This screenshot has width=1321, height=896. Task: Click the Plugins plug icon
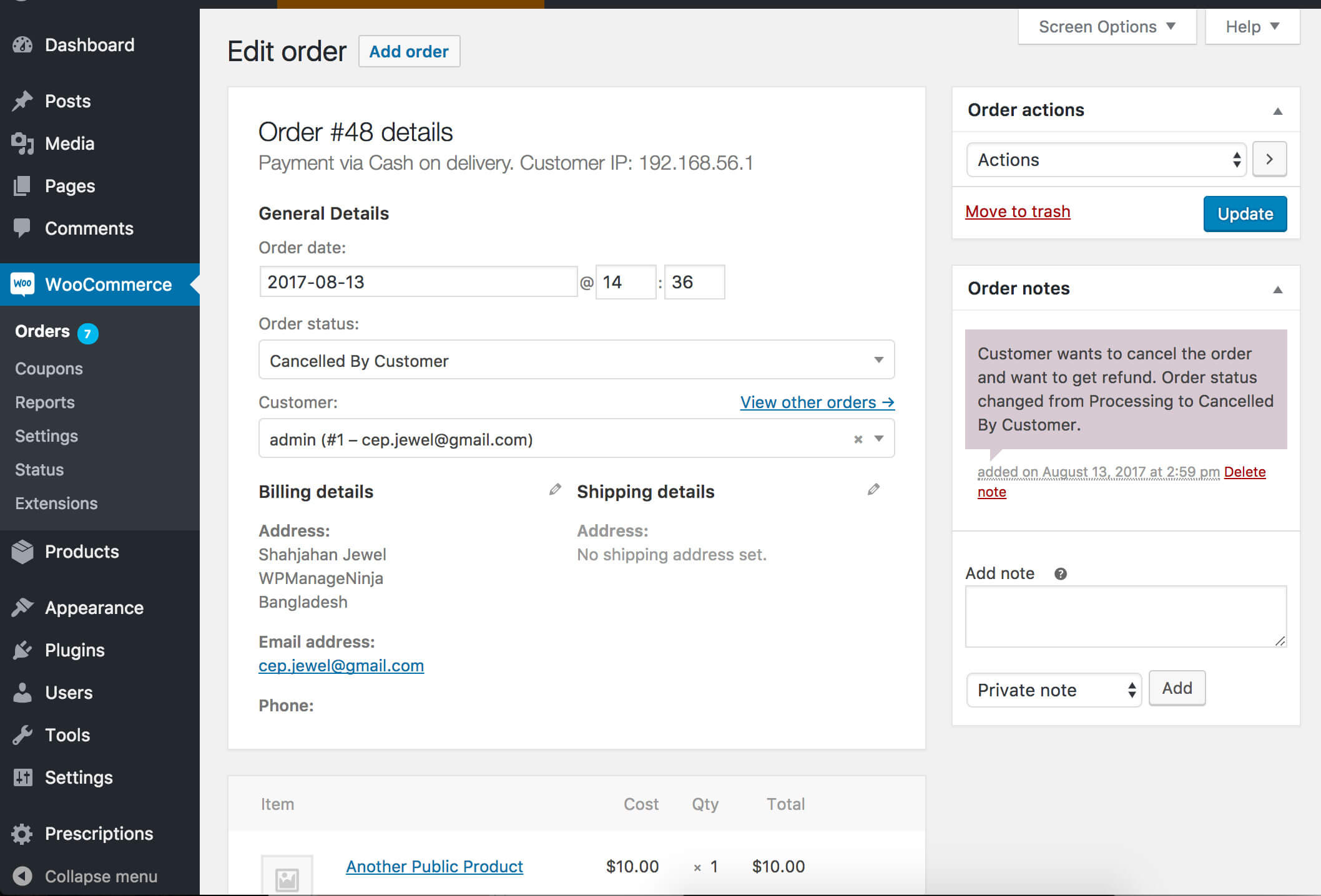click(22, 650)
